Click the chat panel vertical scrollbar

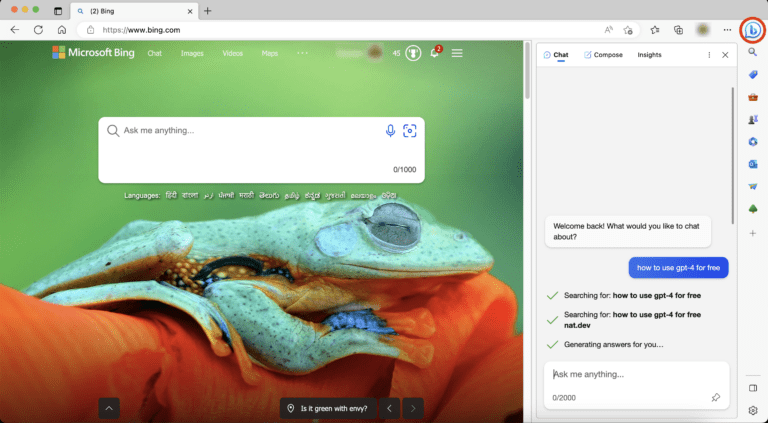tap(733, 156)
